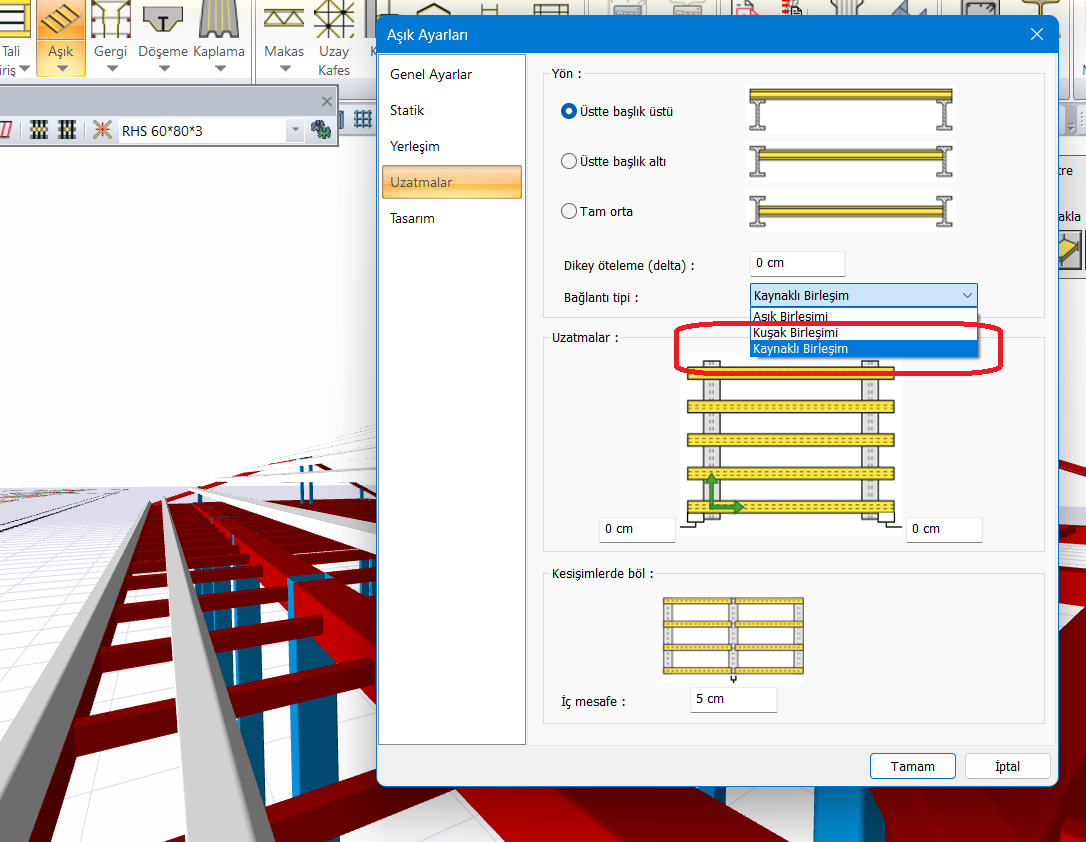Viewport: 1086px width, 842px height.
Task: Choose Aşık Birleşimi from the list
Action: coord(864,316)
